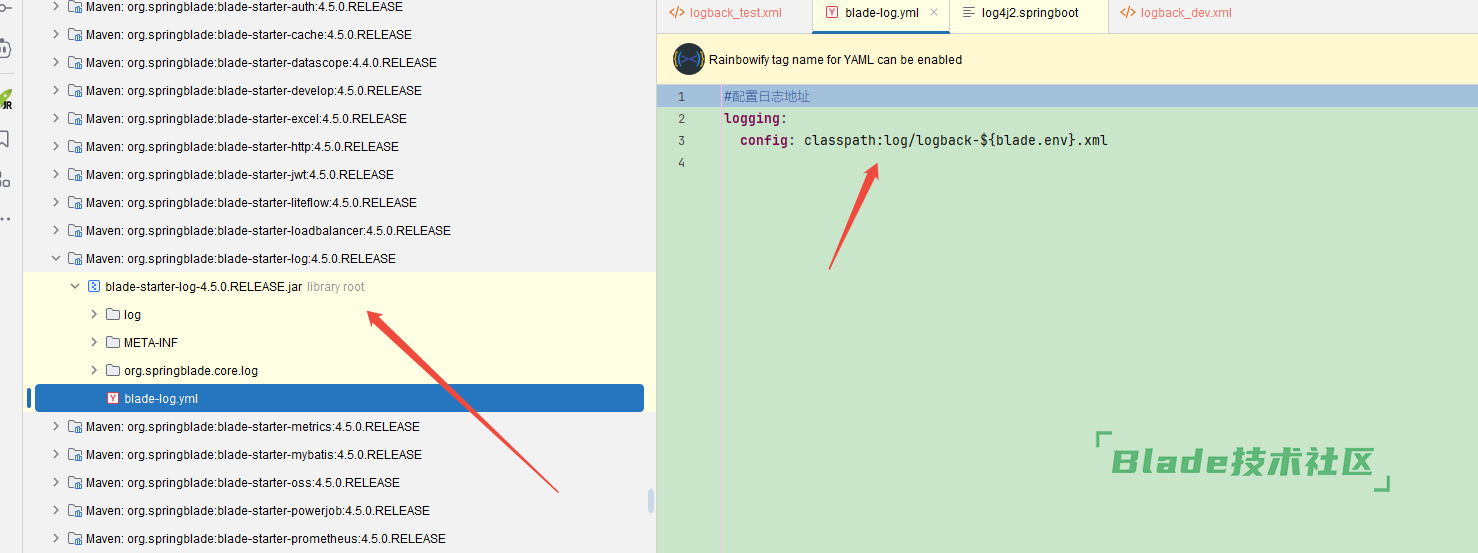Collapse the blade-starter-log Maven library node
Viewport: 1478px width, 553px height.
[x=56, y=258]
